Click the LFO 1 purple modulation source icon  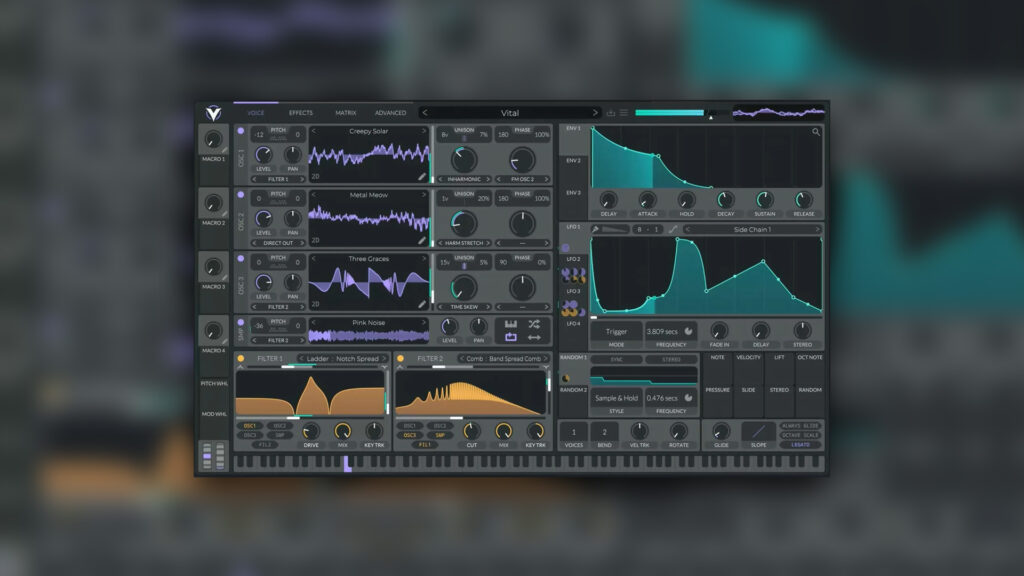click(566, 248)
